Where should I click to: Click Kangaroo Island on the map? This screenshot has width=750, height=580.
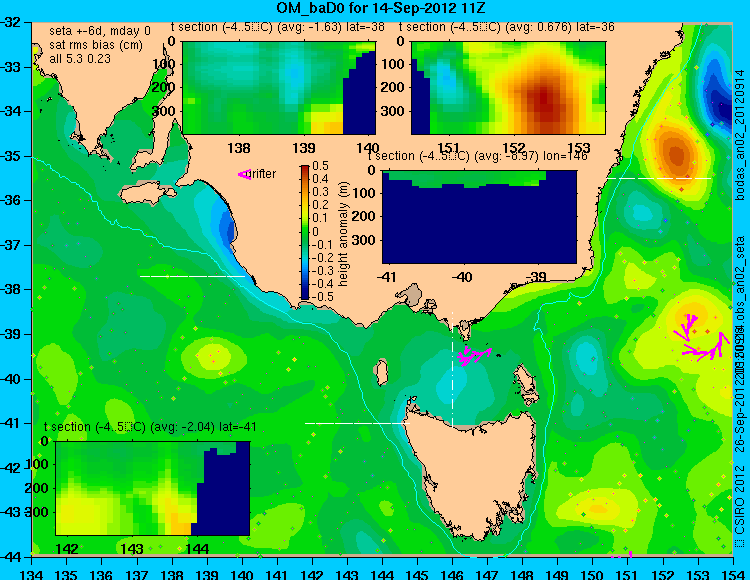click(x=147, y=194)
